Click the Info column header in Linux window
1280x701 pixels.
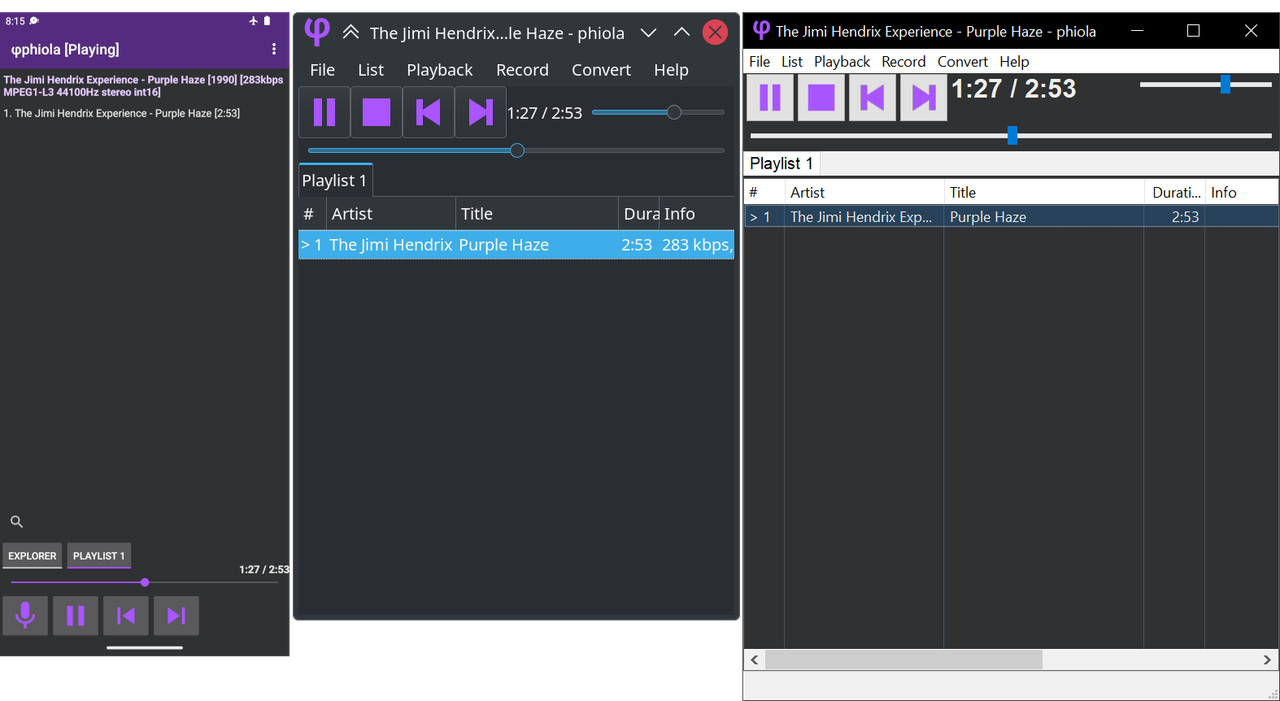click(x=697, y=214)
